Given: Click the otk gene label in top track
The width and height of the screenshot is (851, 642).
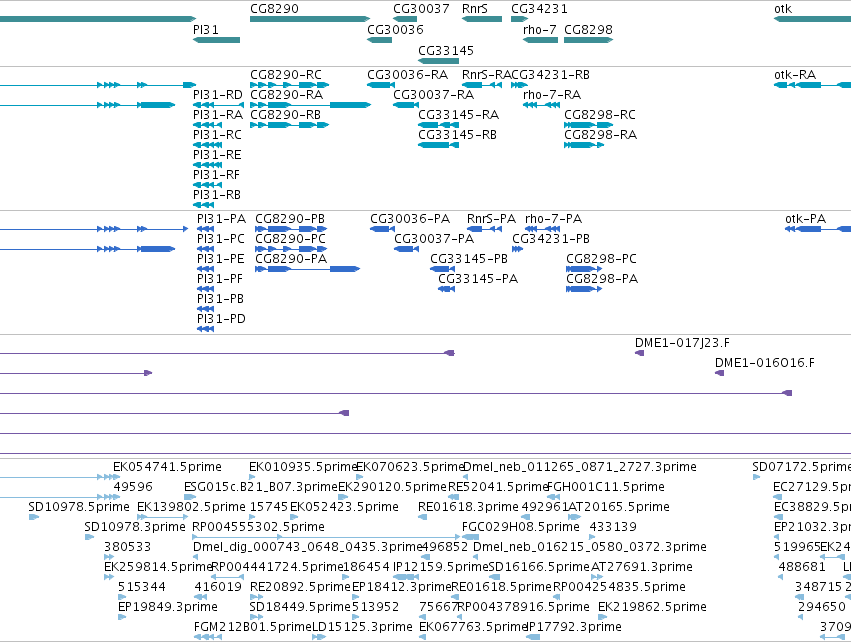Looking at the screenshot, I should (x=783, y=9).
